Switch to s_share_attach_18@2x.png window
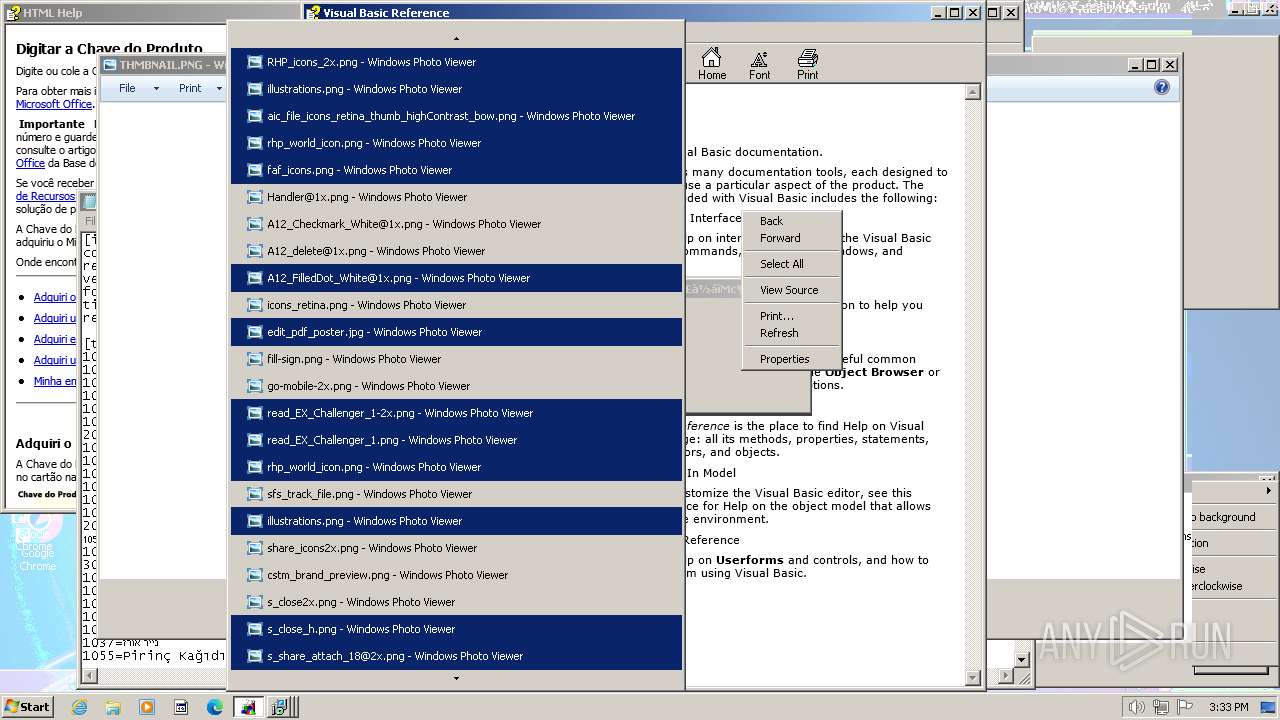Image resolution: width=1280 pixels, height=720 pixels. point(456,656)
